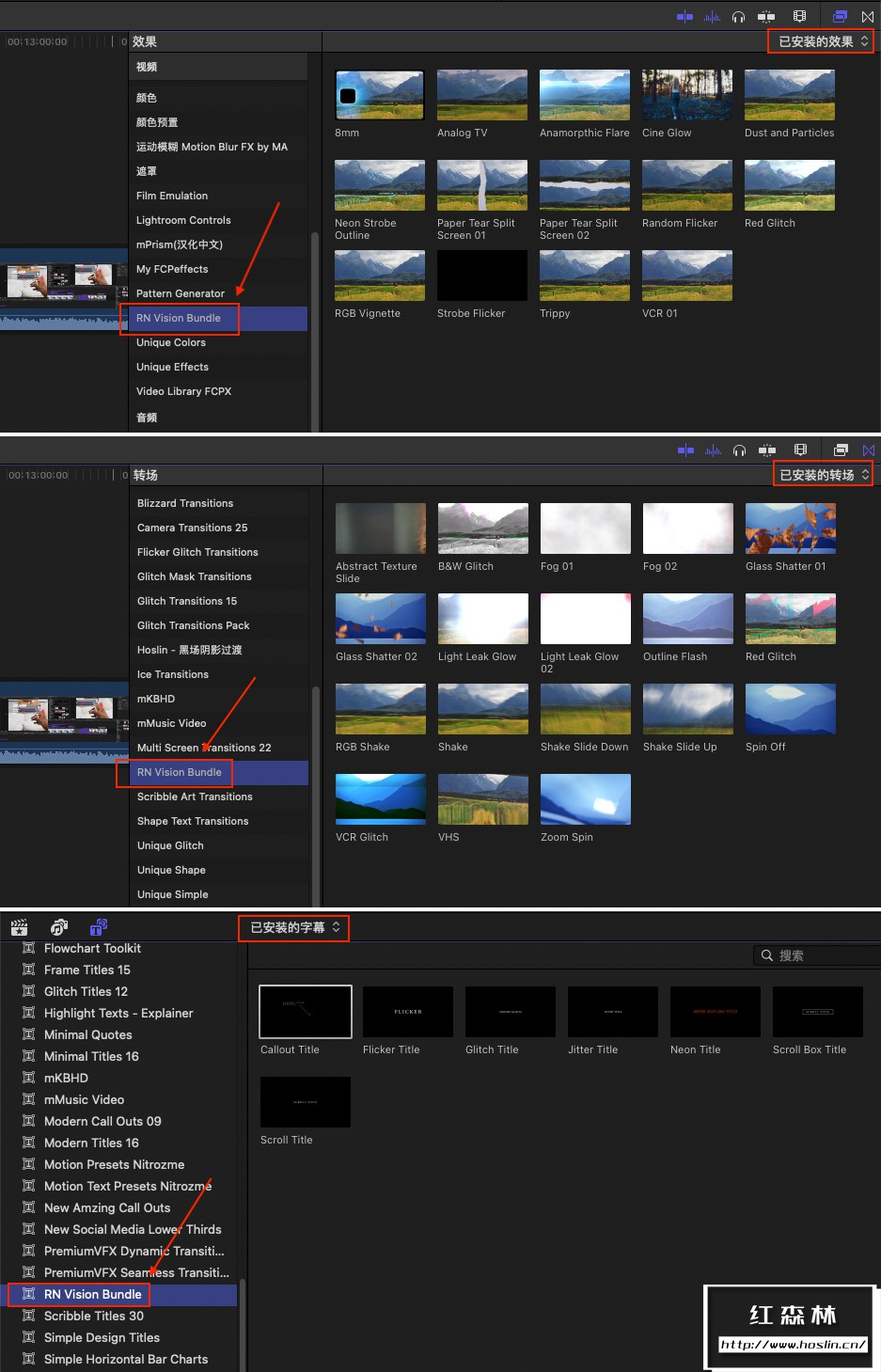Click effects browser icon above the transitions list
This screenshot has width=881, height=1372.
point(841,450)
